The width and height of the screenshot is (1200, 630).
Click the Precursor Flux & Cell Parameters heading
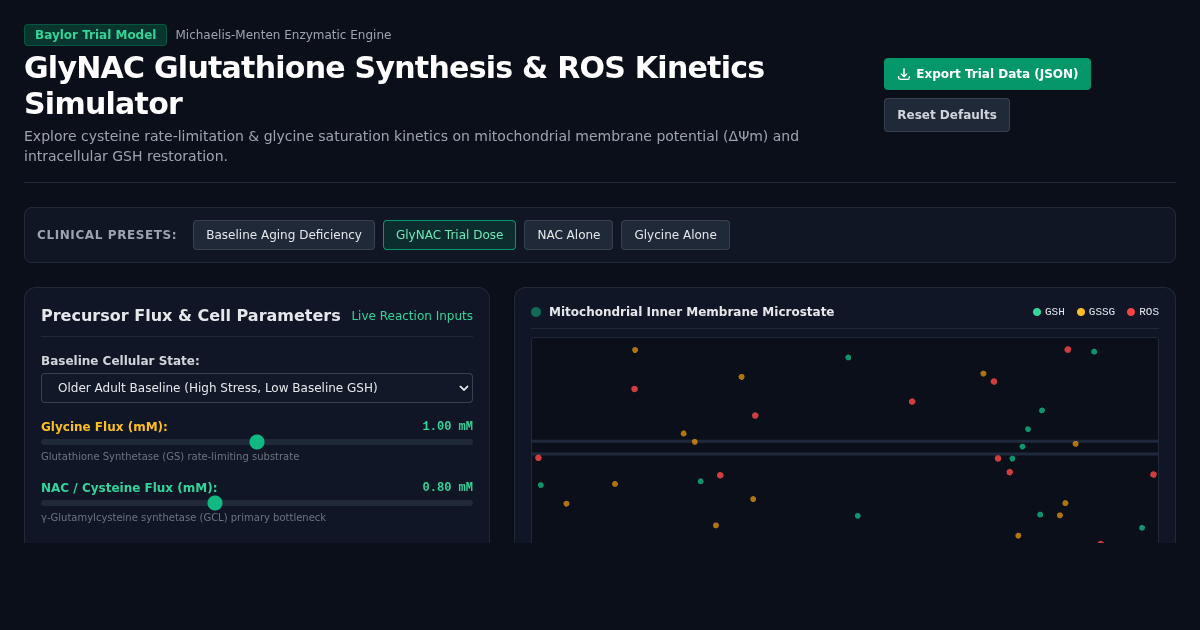pyautogui.click(x=191, y=315)
